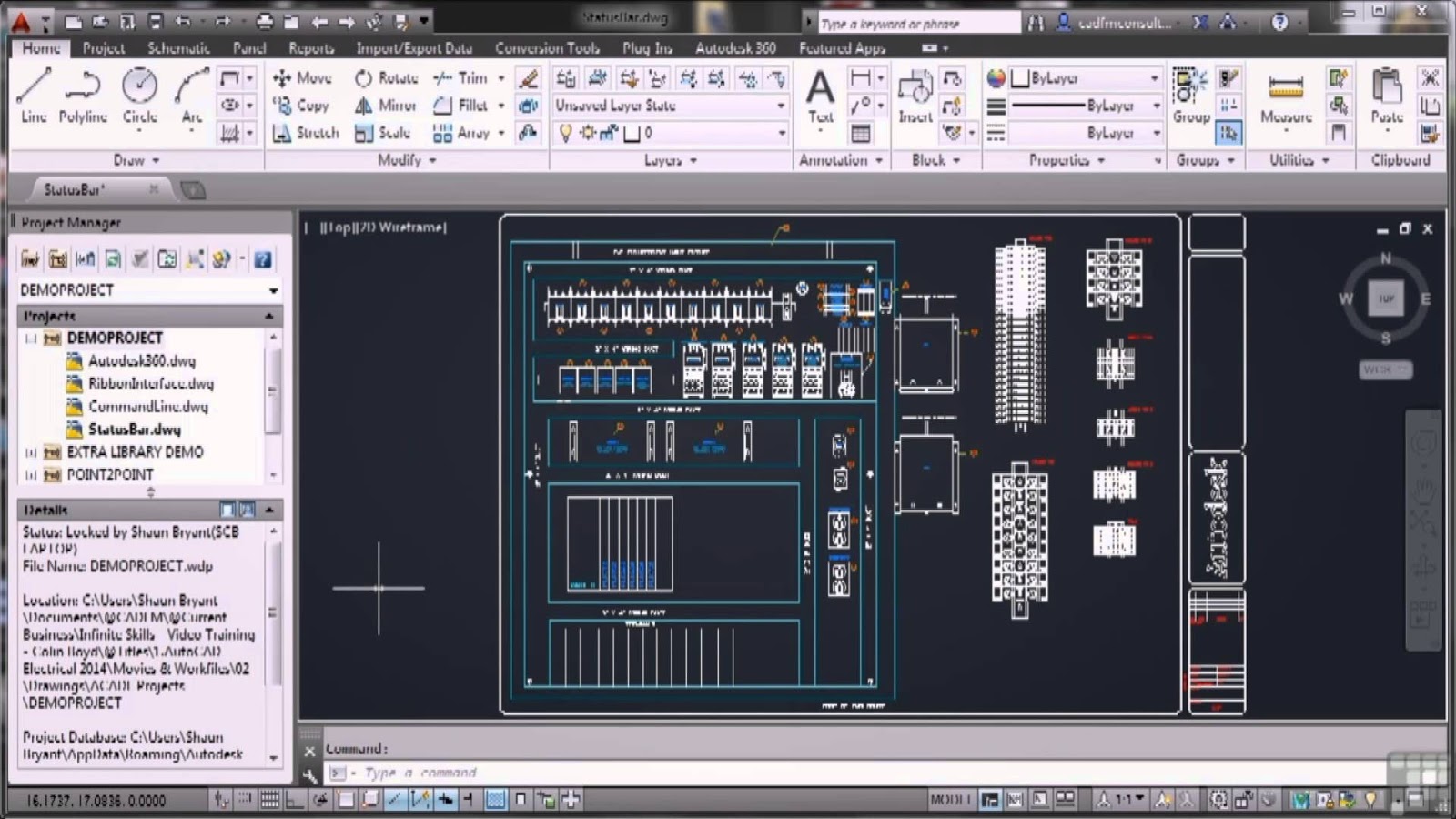The width and height of the screenshot is (1456, 819).
Task: Open the Reports ribbon tab
Action: pos(311,48)
